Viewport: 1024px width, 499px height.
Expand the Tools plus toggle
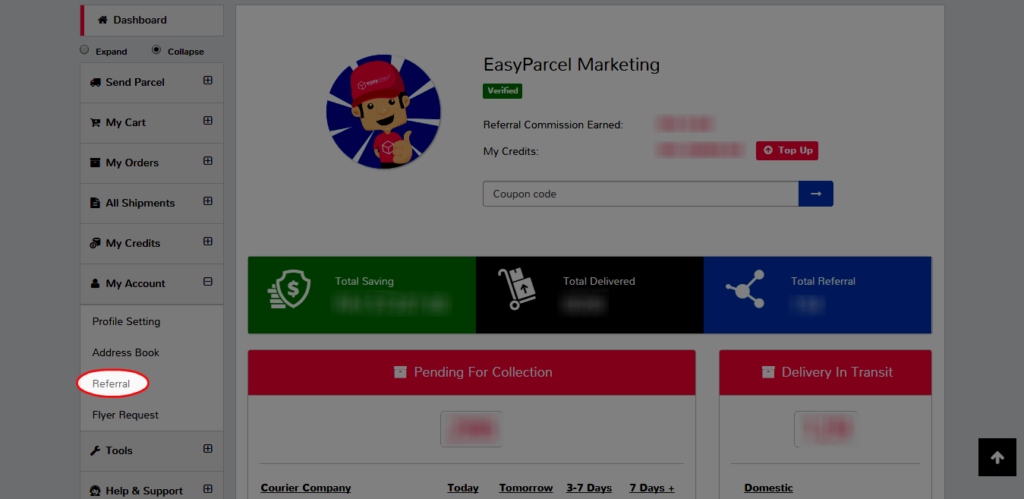208,449
